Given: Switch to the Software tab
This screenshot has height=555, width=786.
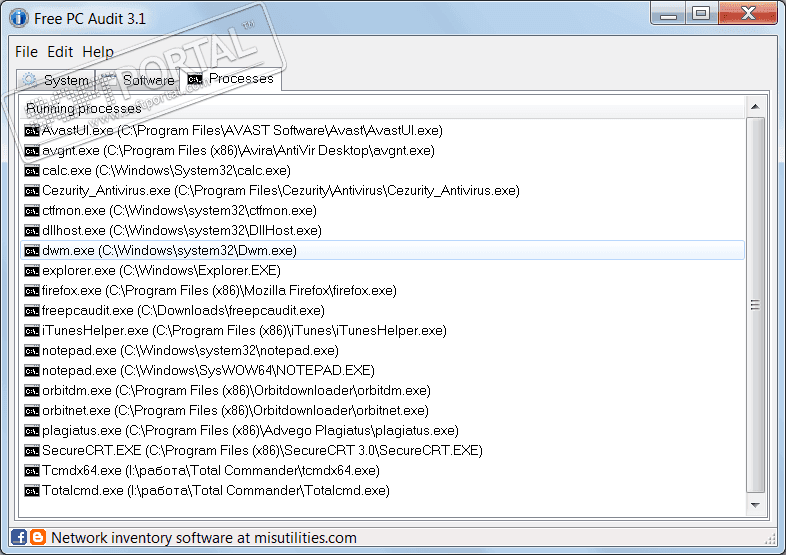Looking at the screenshot, I should pos(137,80).
